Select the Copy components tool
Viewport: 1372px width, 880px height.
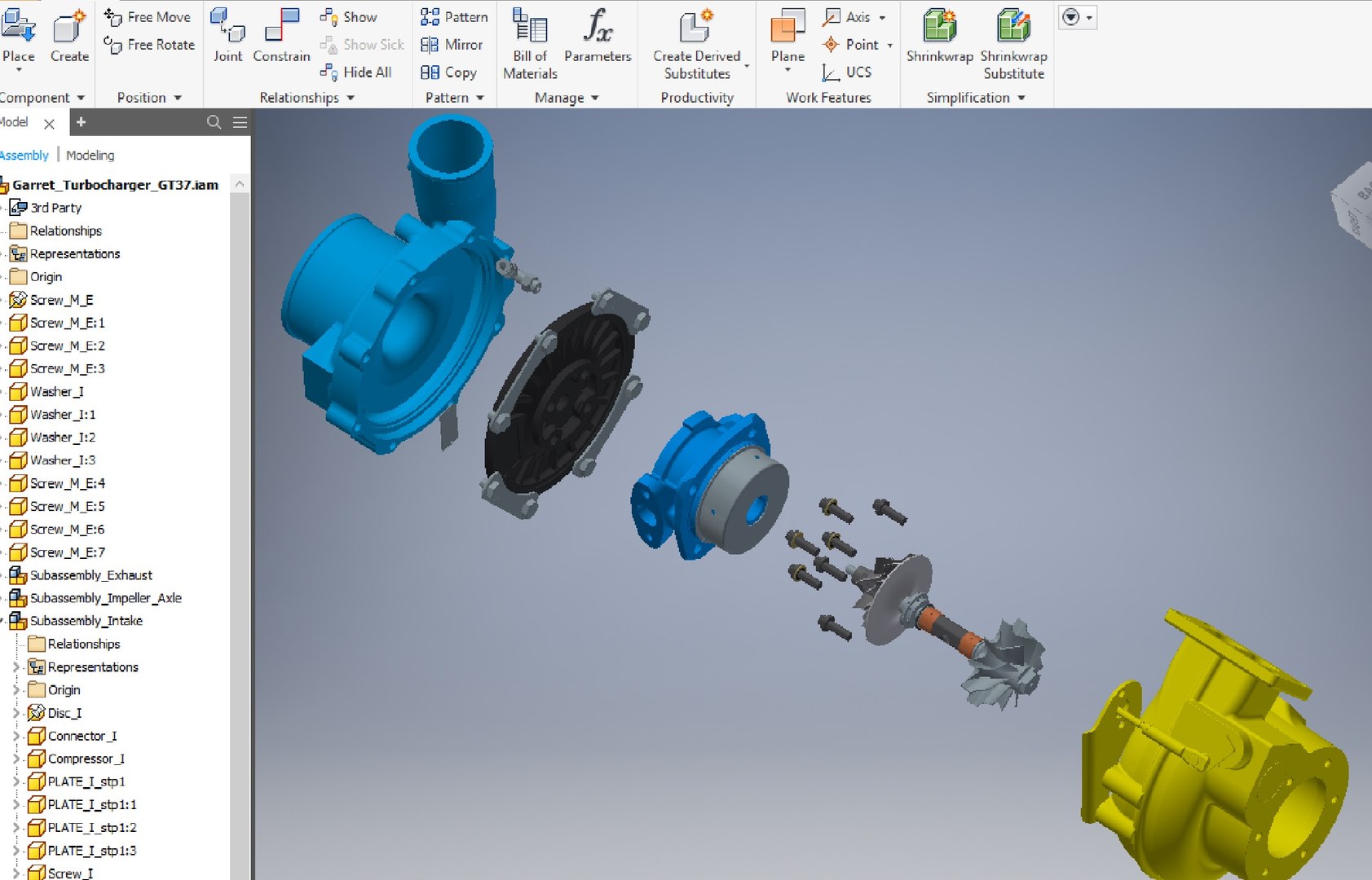coord(448,72)
